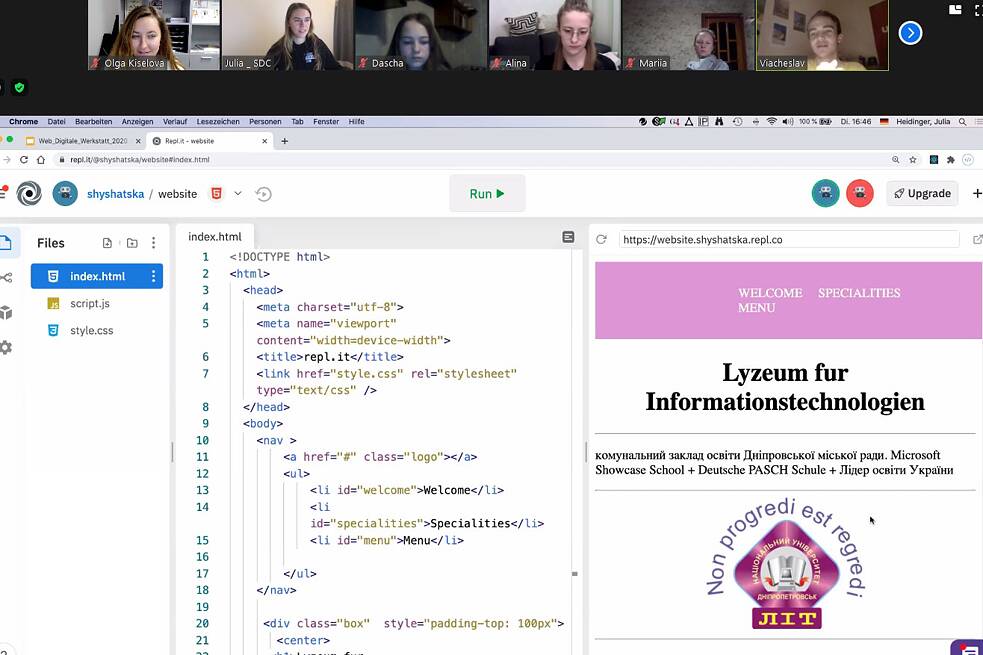Image resolution: width=983 pixels, height=655 pixels.
Task: Click SPECIALITIES in the preview nav
Action: (x=859, y=293)
